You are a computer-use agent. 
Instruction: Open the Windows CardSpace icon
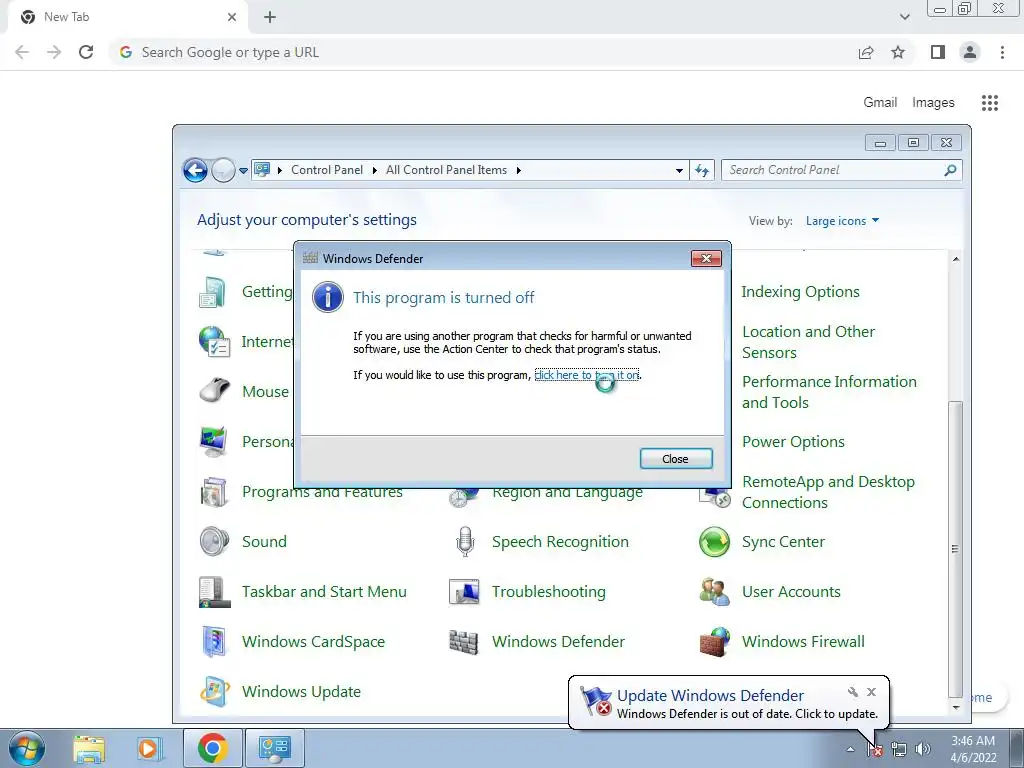pyautogui.click(x=214, y=641)
